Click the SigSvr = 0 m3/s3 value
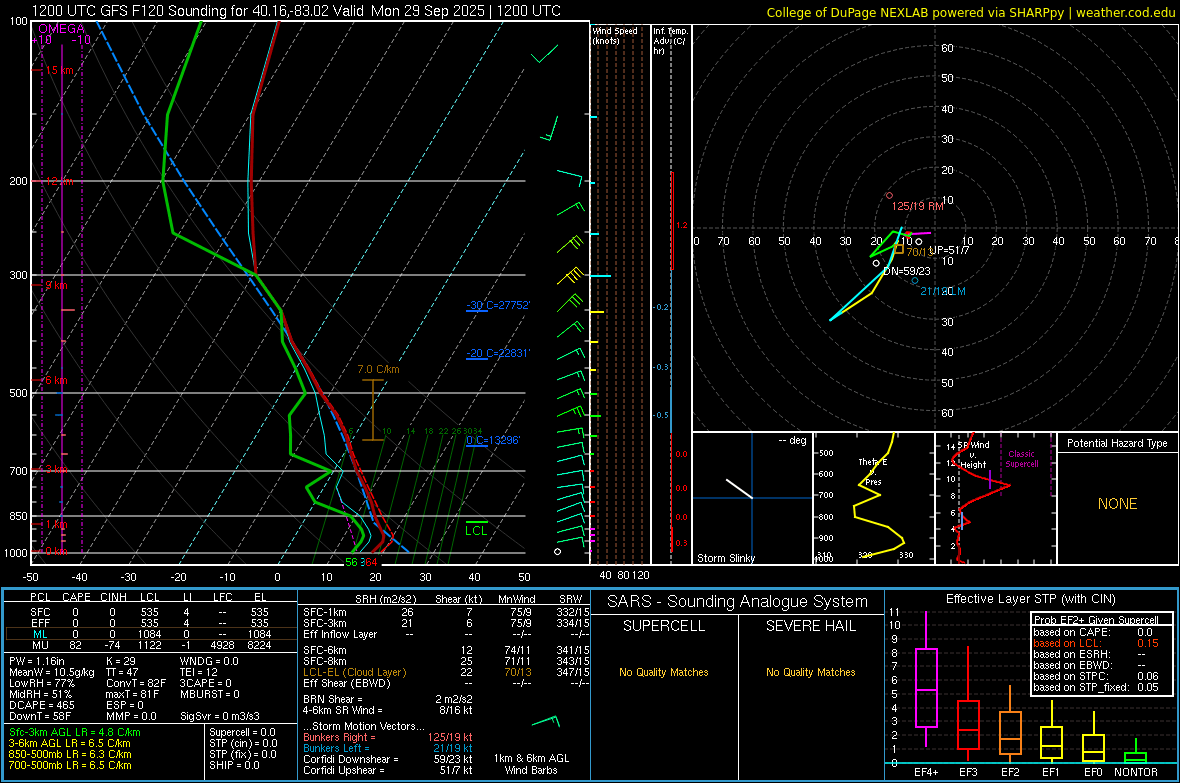The image size is (1180, 783). pos(220,716)
